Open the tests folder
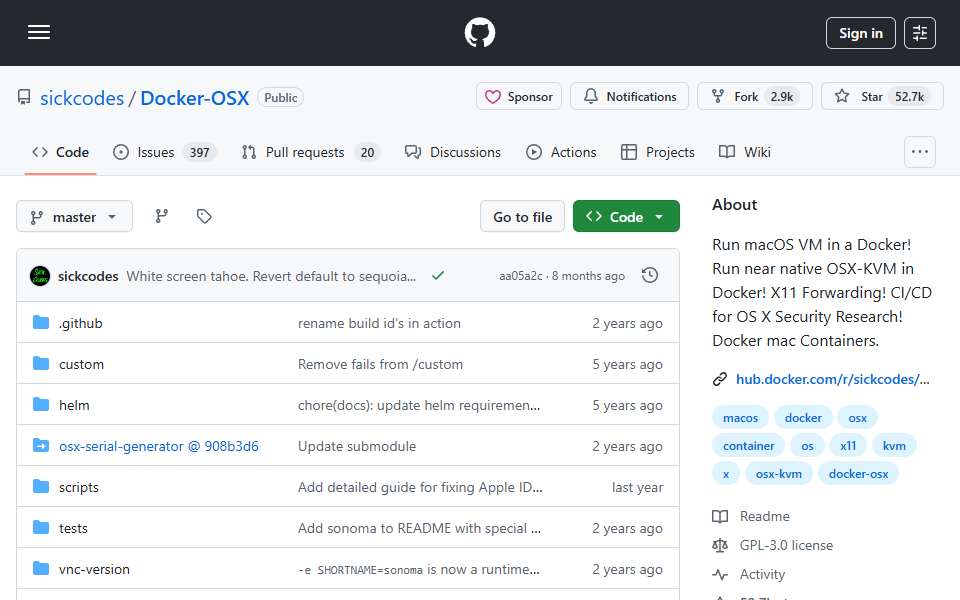Image resolution: width=960 pixels, height=600 pixels. (73, 528)
